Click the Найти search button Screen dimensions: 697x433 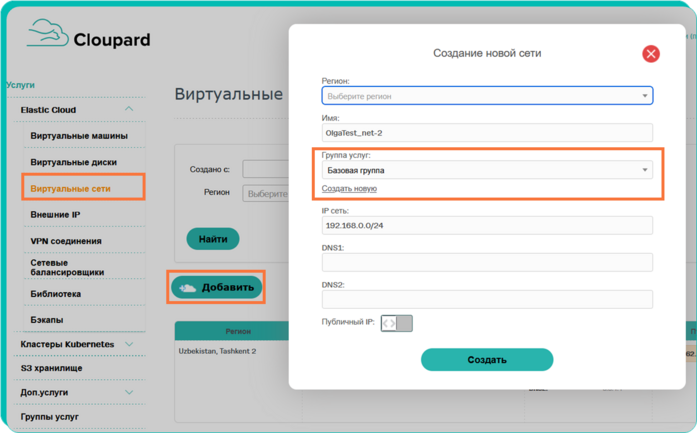tap(212, 239)
